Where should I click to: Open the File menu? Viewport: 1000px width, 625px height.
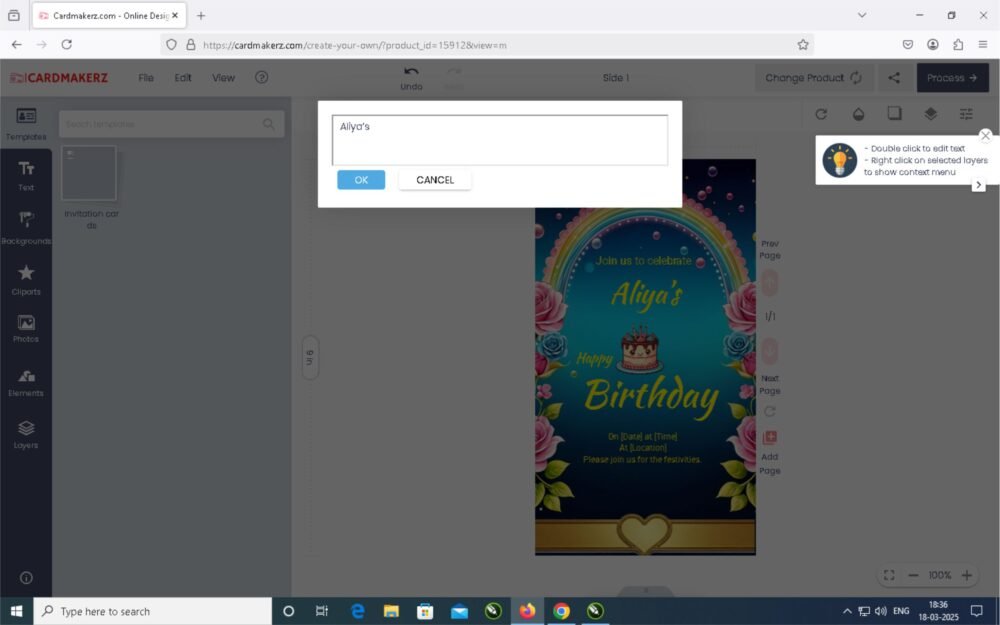point(146,78)
